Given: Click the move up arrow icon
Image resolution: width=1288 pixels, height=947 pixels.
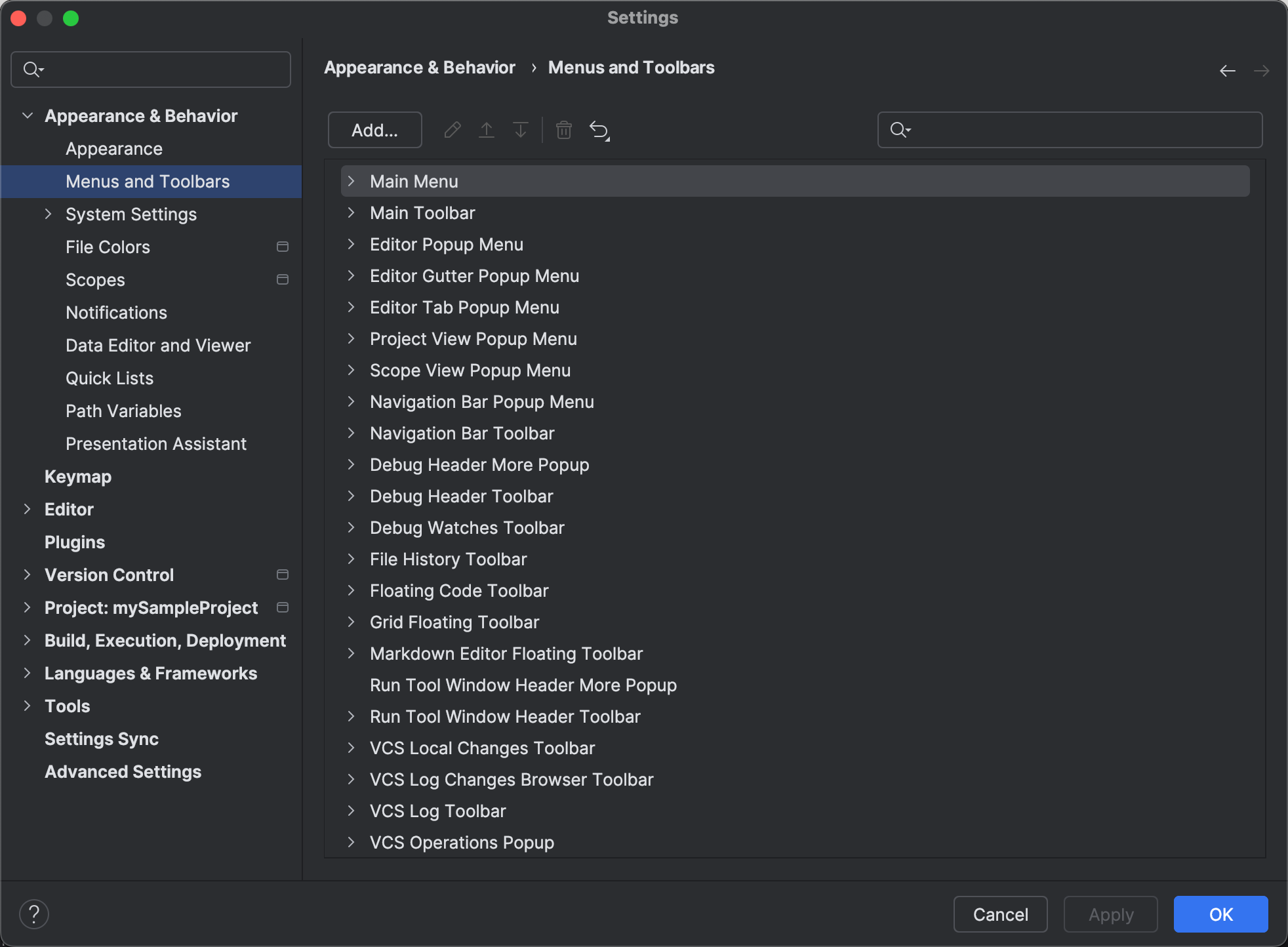Looking at the screenshot, I should point(487,130).
